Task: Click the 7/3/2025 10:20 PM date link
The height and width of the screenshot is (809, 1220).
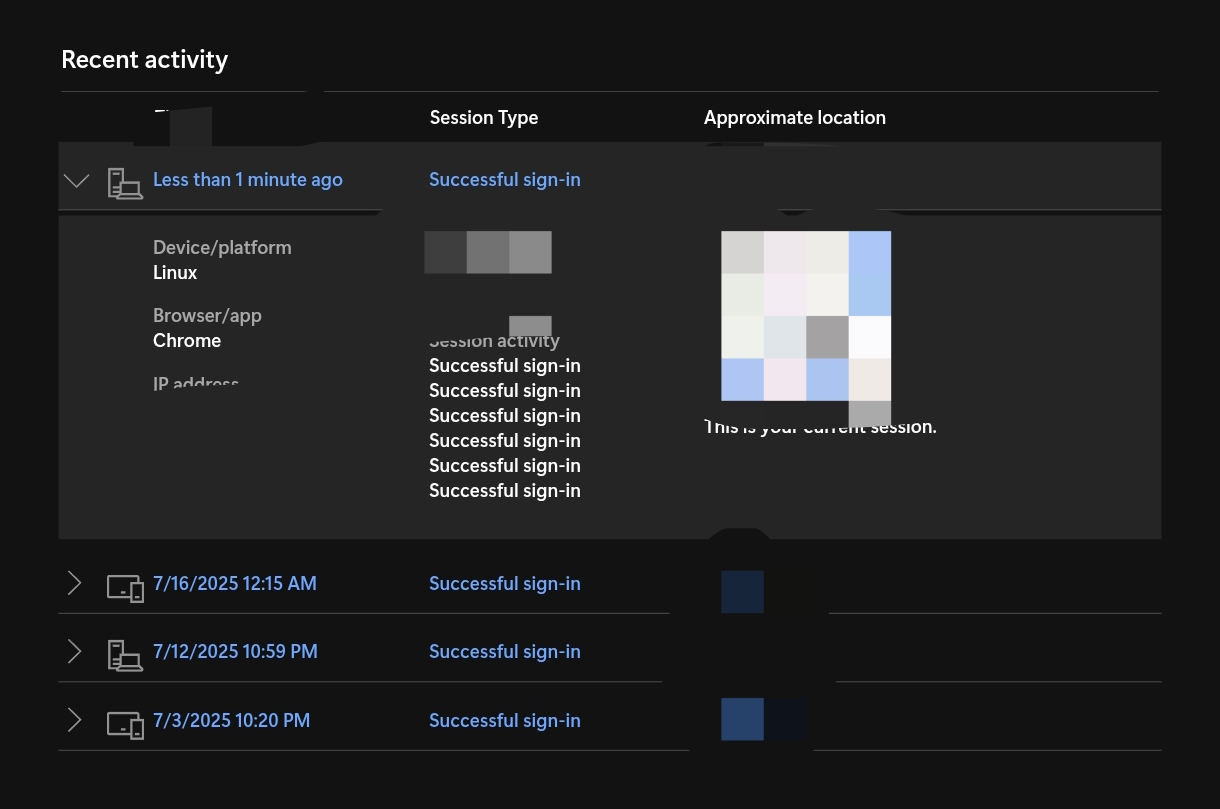Action: (231, 720)
